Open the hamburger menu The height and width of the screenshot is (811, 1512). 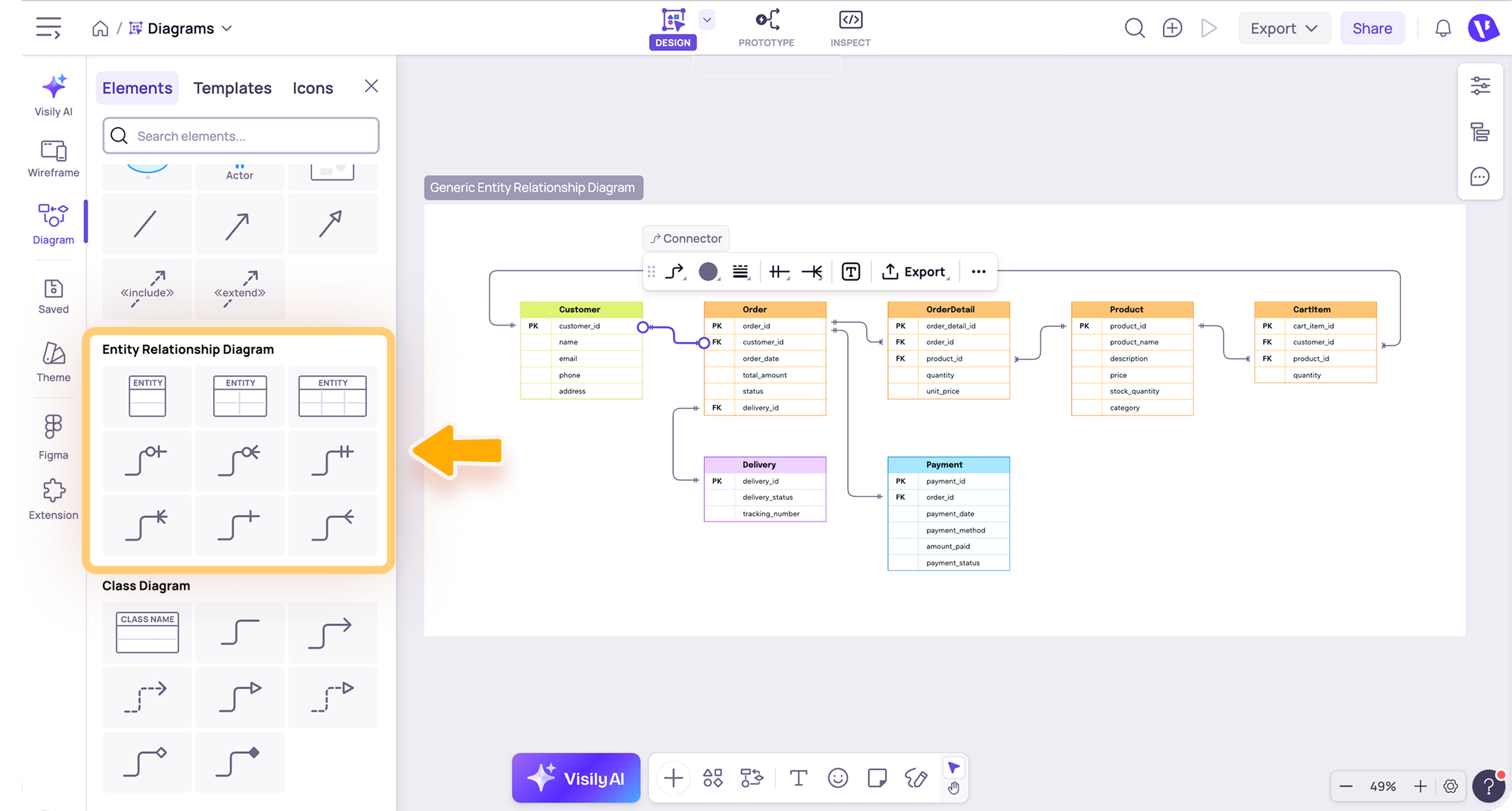(48, 28)
